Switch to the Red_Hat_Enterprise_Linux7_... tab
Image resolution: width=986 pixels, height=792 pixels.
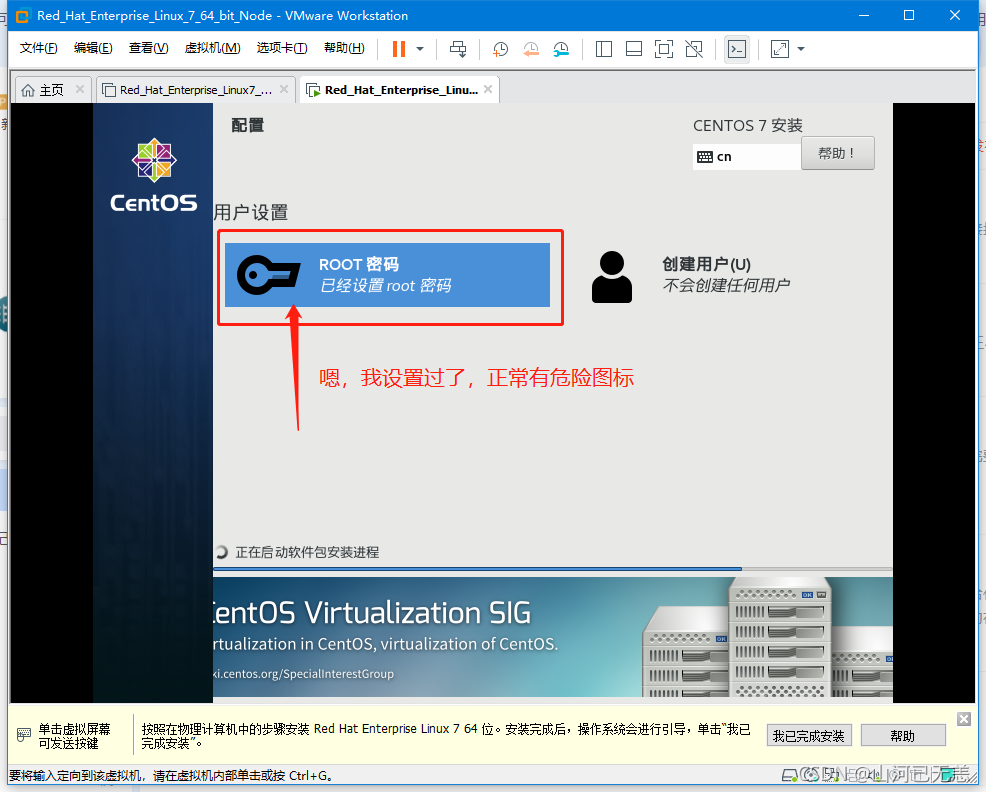196,90
